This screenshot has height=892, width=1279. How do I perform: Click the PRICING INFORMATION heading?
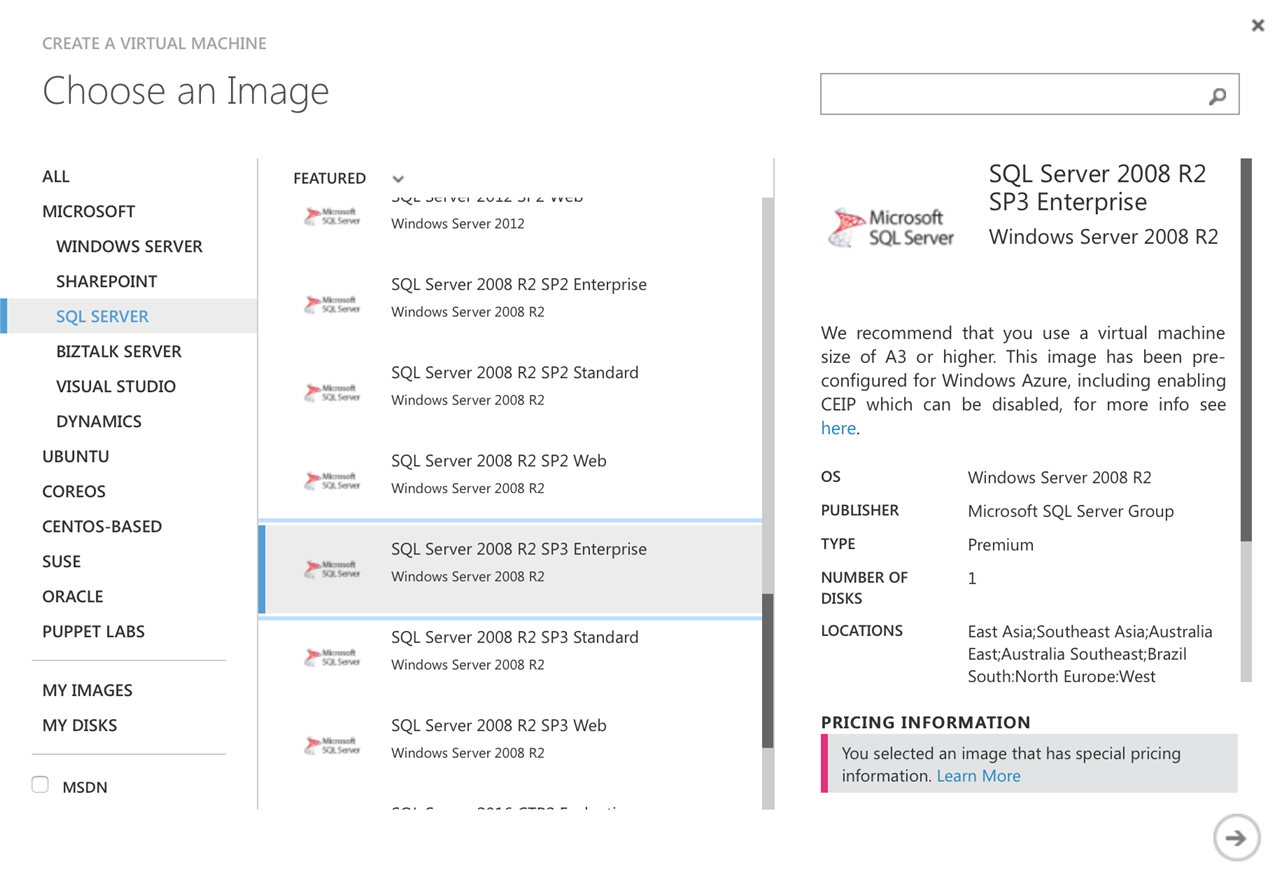click(x=926, y=722)
